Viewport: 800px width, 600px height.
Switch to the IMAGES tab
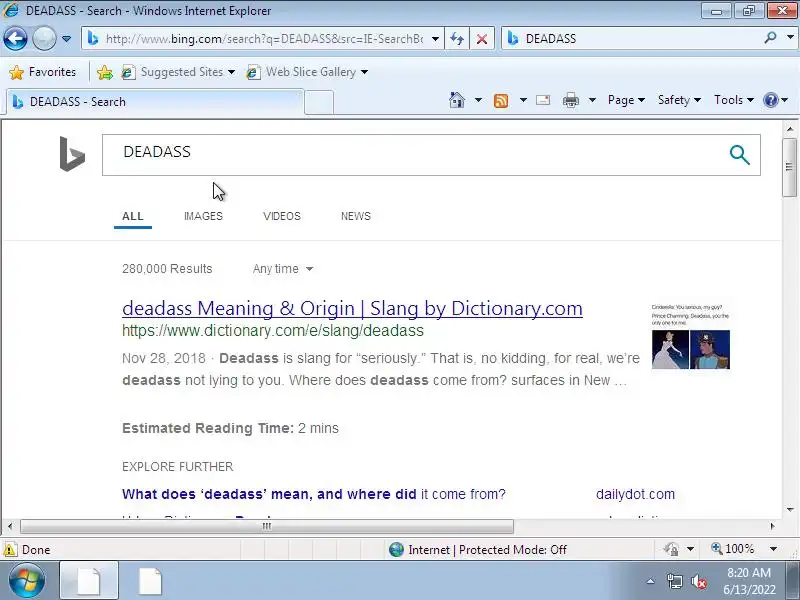[x=203, y=216]
